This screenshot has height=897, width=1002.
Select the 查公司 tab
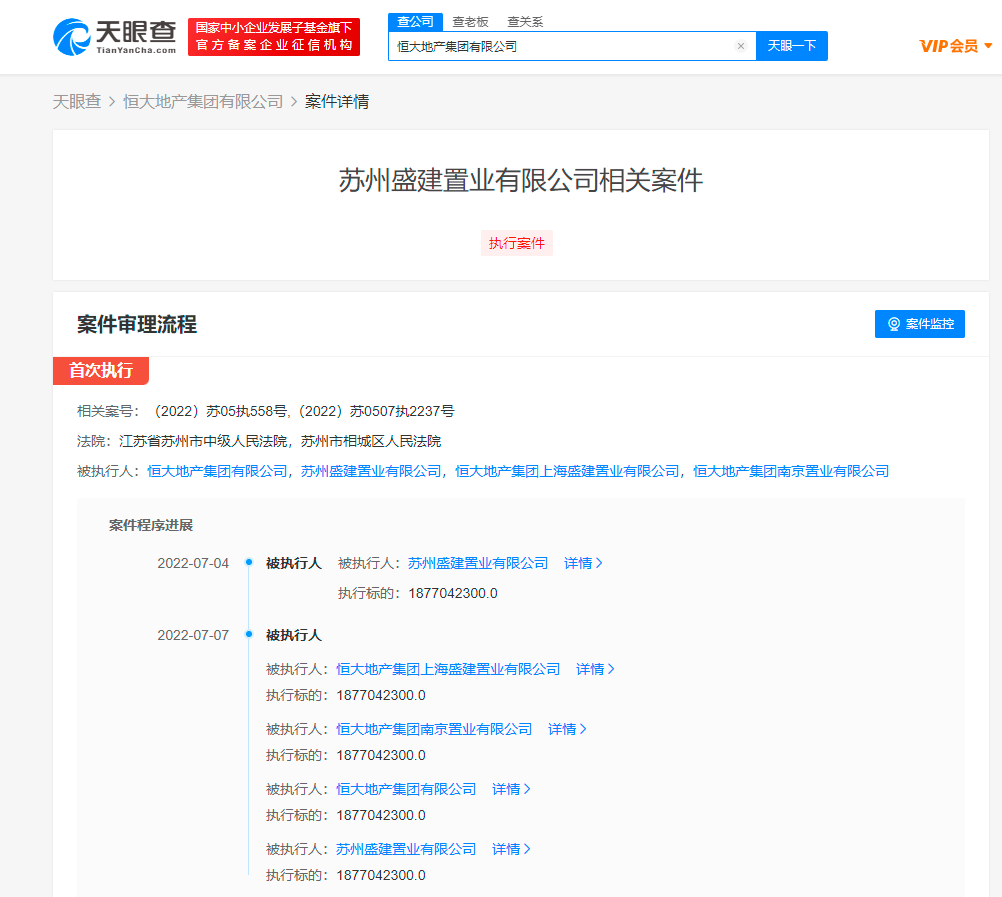[414, 21]
